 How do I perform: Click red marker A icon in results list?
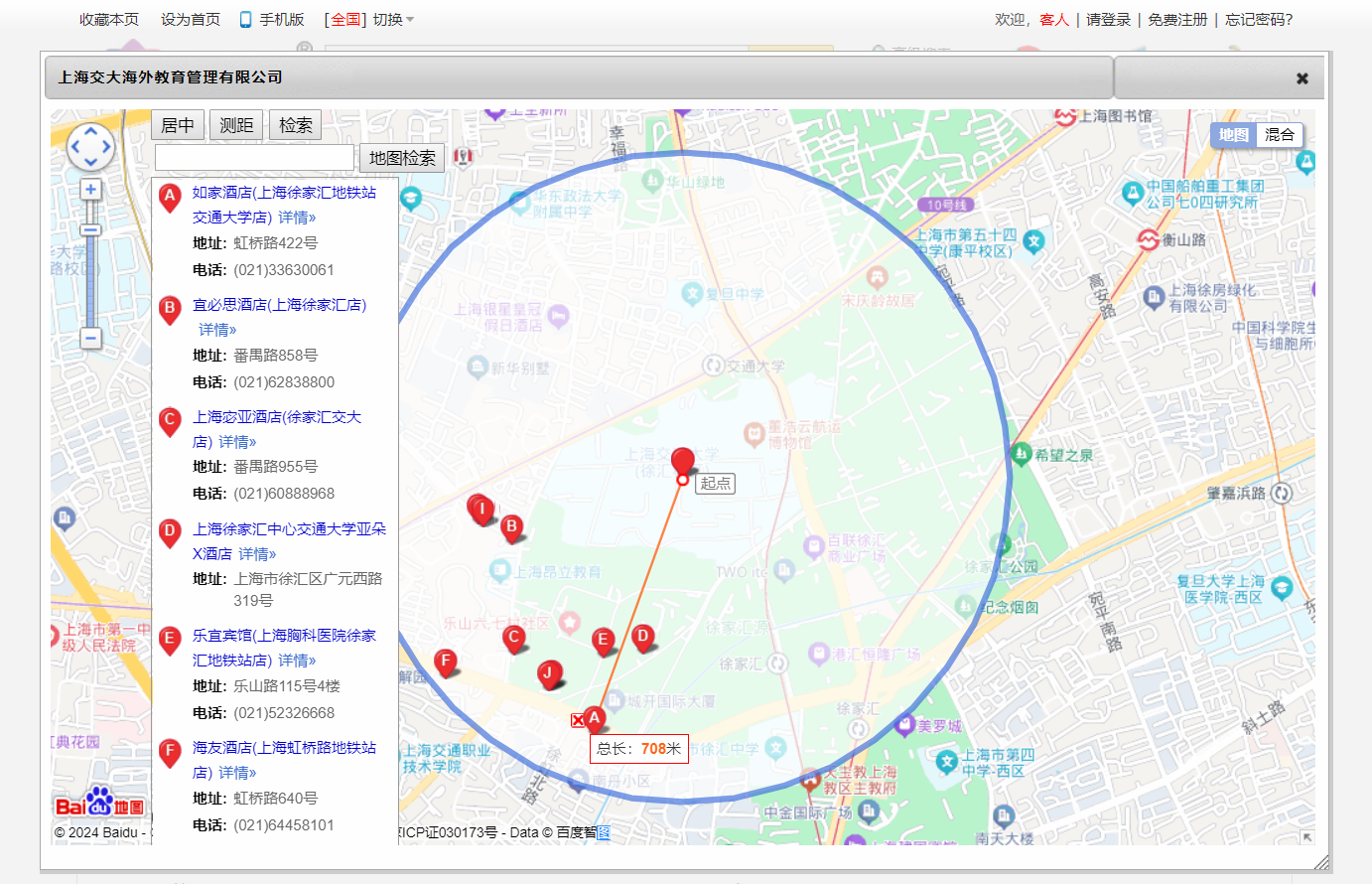pos(170,197)
